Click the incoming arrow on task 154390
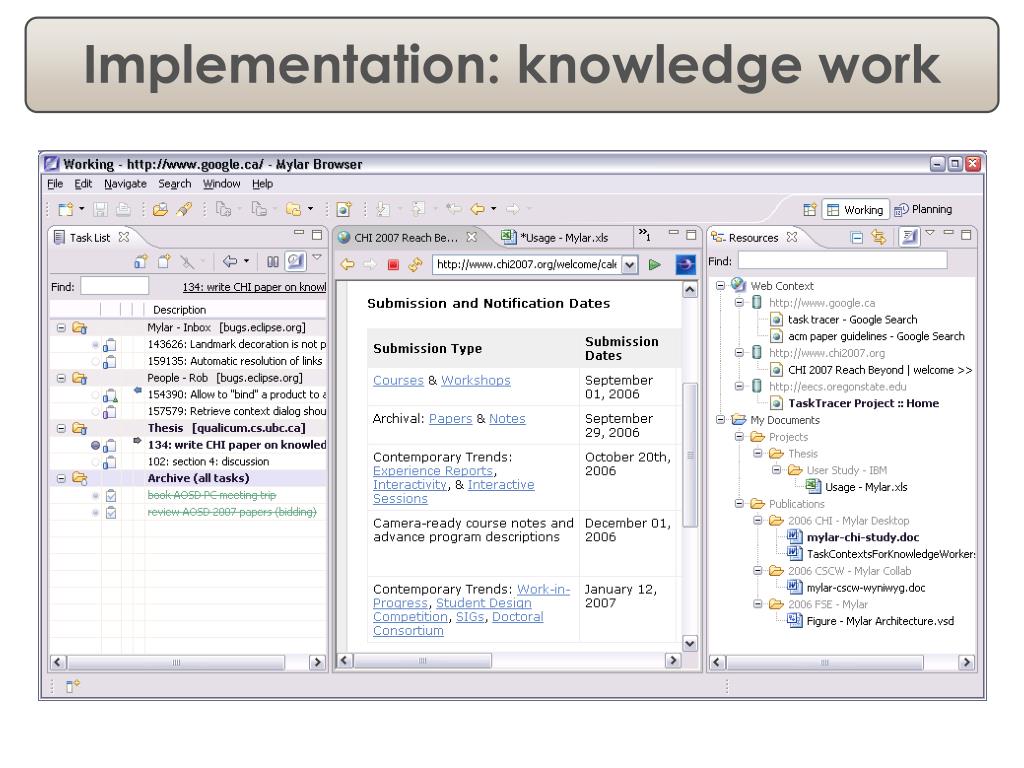The height and width of the screenshot is (768, 1024). pyautogui.click(x=138, y=391)
